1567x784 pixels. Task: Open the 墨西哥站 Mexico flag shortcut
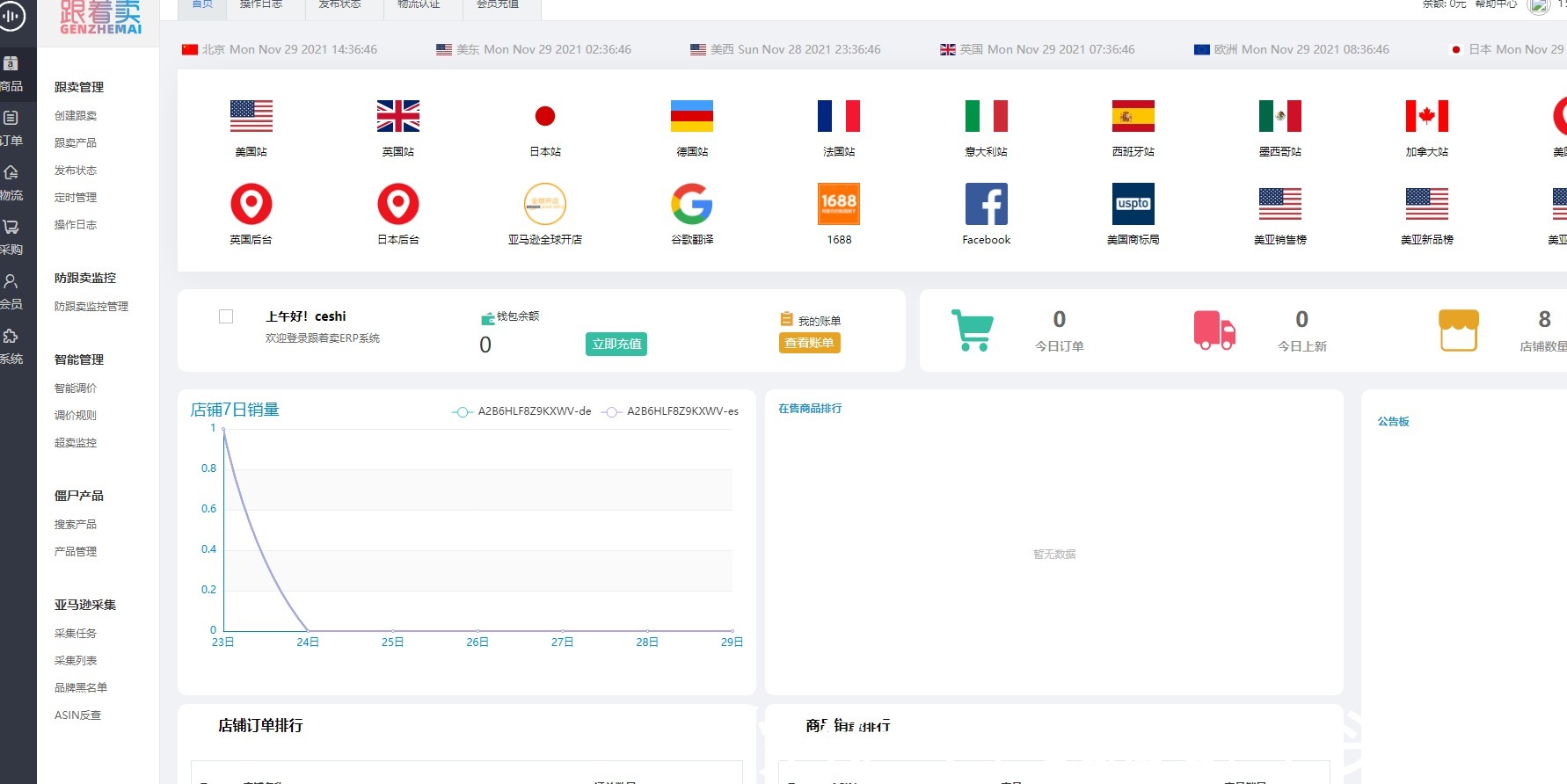point(1280,116)
